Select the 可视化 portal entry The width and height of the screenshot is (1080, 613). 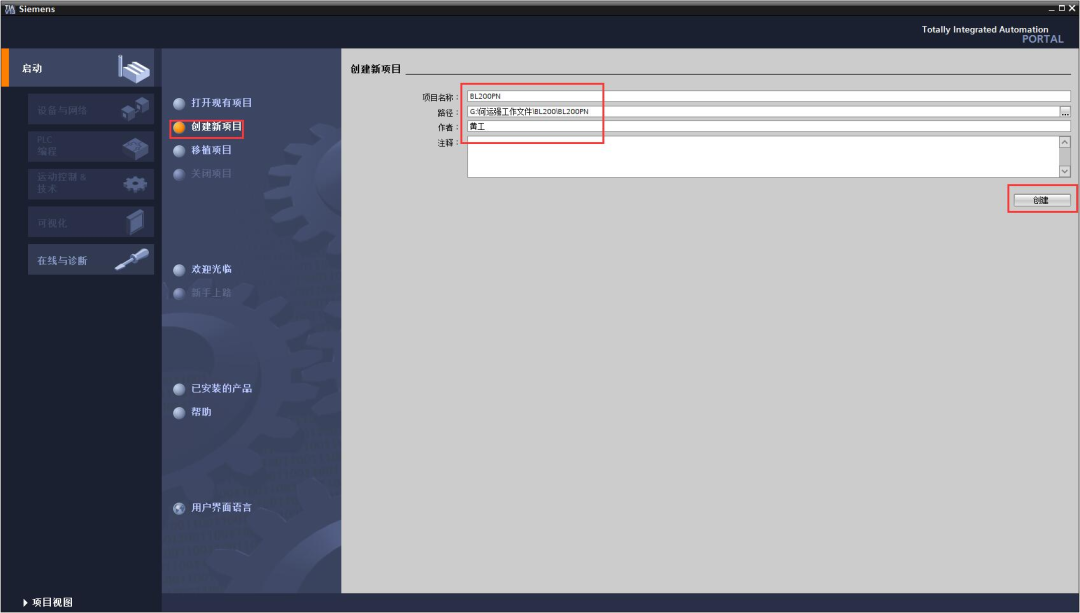(x=91, y=222)
